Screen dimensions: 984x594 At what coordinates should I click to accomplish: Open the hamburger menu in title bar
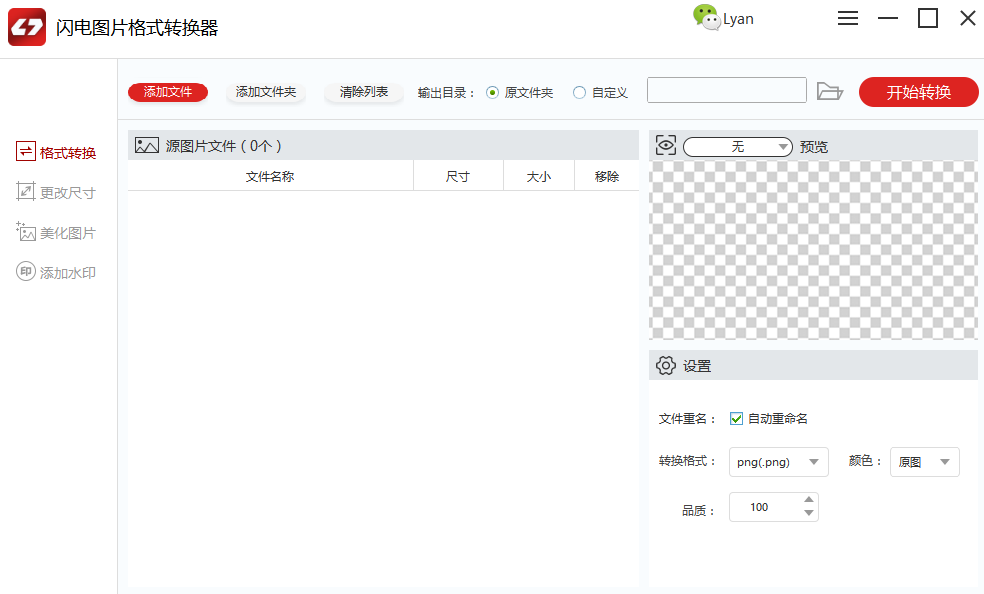tap(847, 18)
